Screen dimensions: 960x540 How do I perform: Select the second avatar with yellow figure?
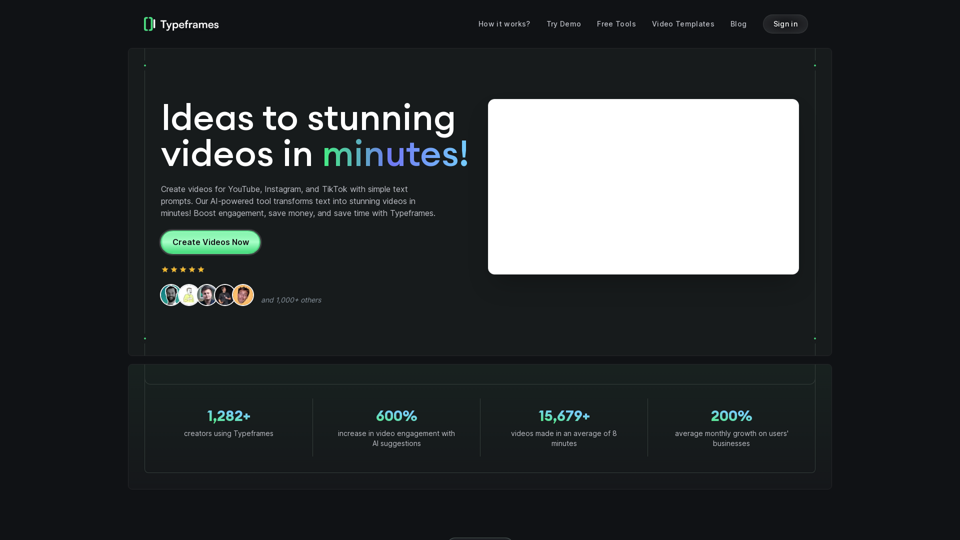coord(189,295)
